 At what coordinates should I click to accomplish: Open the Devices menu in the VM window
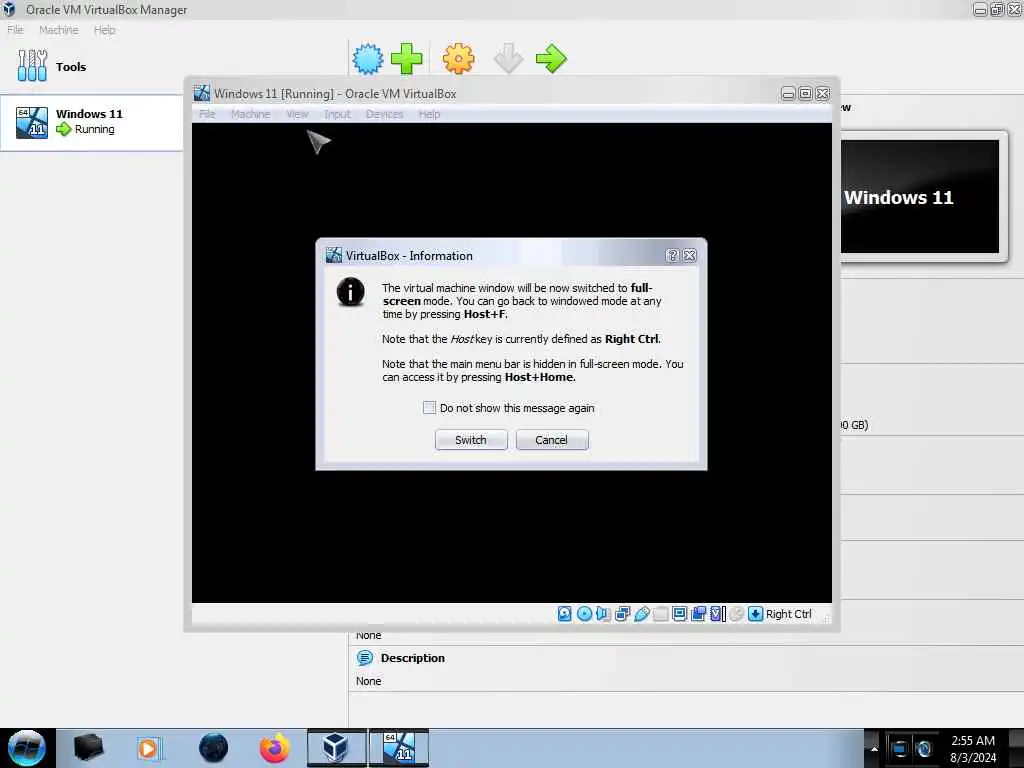point(384,114)
